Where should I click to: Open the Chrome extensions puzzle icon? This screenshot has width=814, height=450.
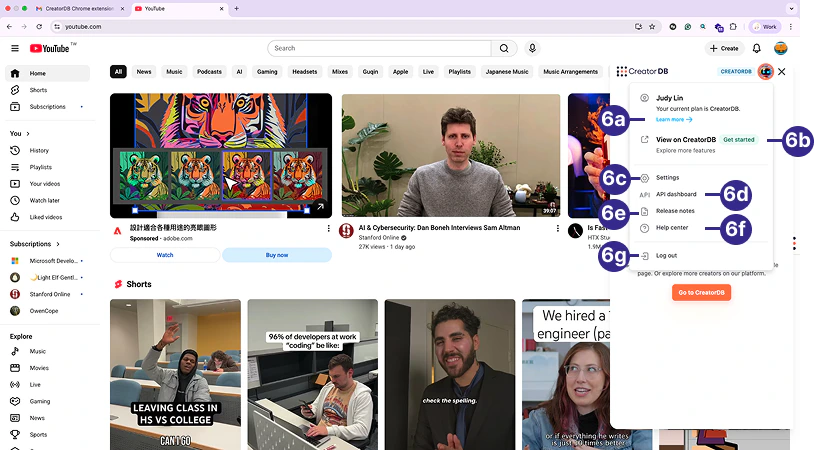coord(733,26)
